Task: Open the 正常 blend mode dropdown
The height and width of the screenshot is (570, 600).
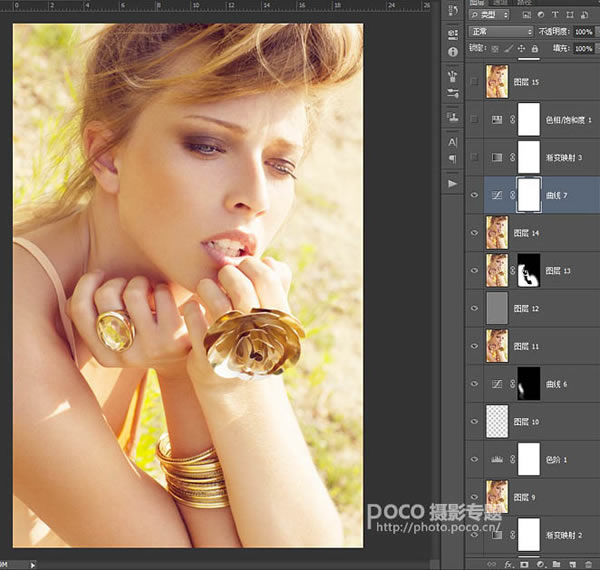Action: [501, 32]
